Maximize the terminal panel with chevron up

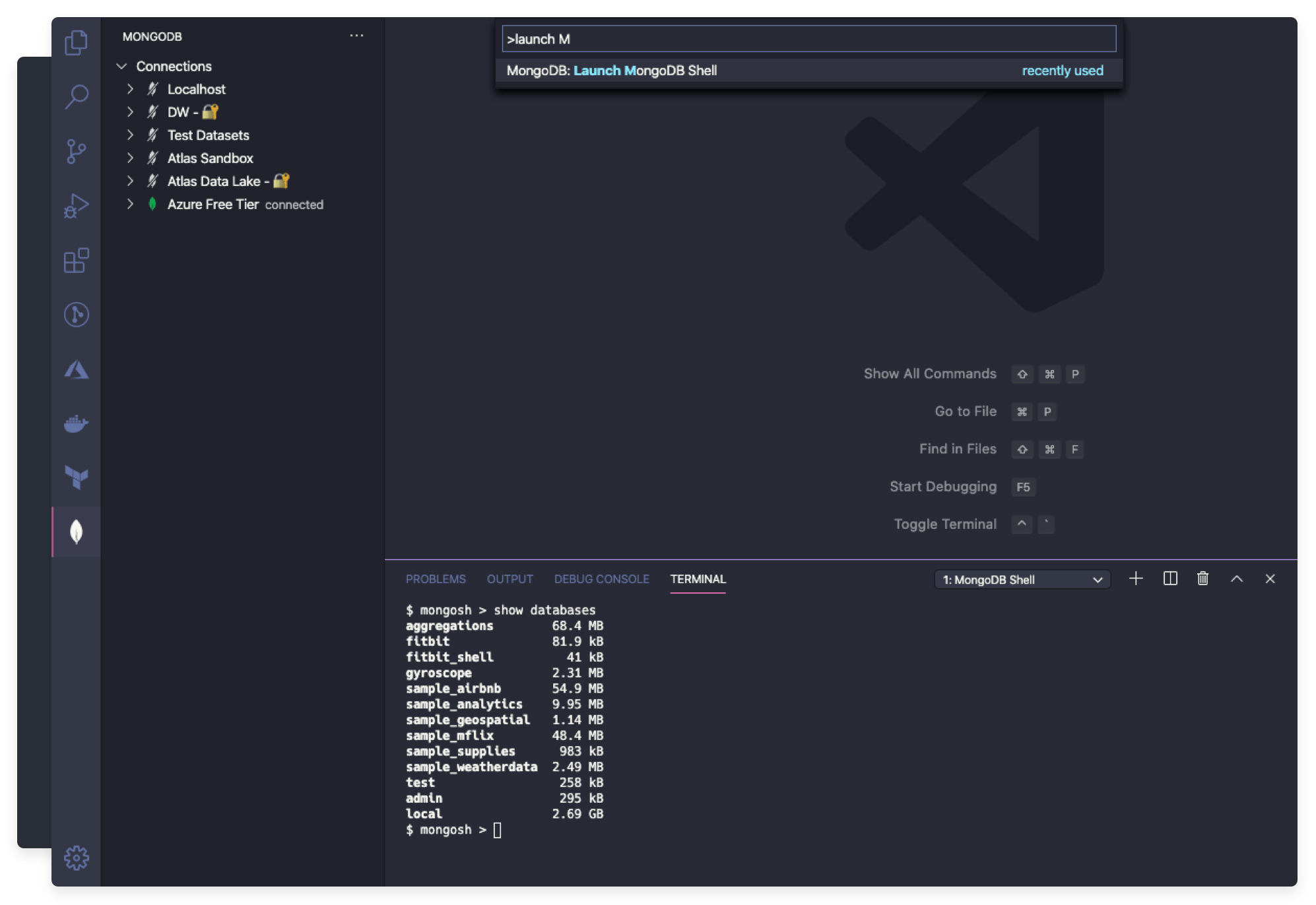(x=1237, y=579)
